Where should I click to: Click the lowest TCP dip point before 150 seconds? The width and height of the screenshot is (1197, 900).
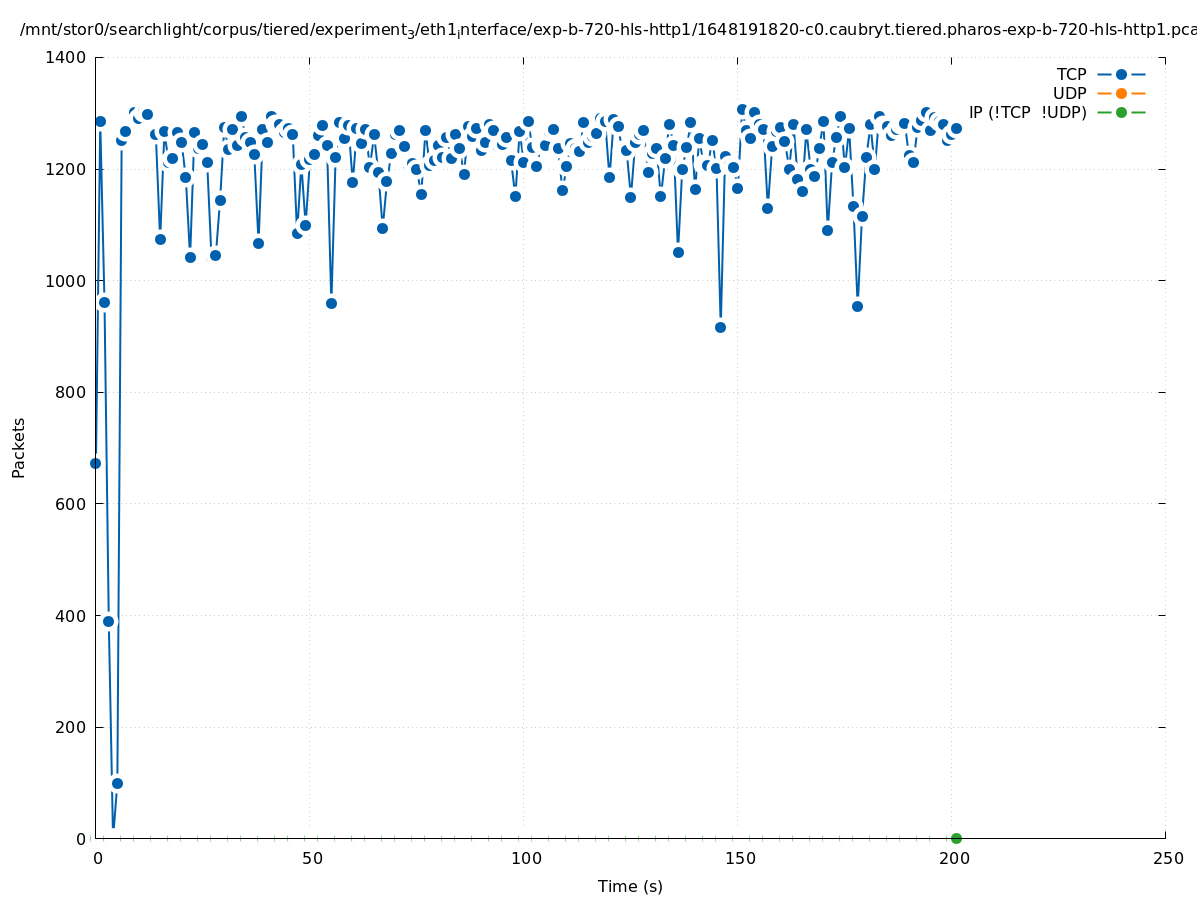pyautogui.click(x=720, y=327)
